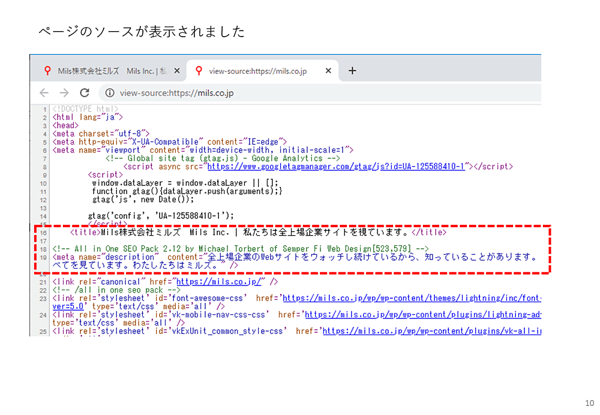Image resolution: width=600 pixels, height=415 pixels.
Task: Open the googletagmanager gtag/js script link
Action: [336, 167]
